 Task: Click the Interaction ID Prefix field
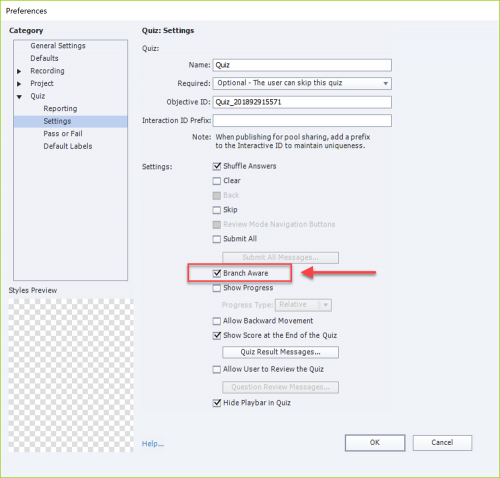pyautogui.click(x=302, y=120)
